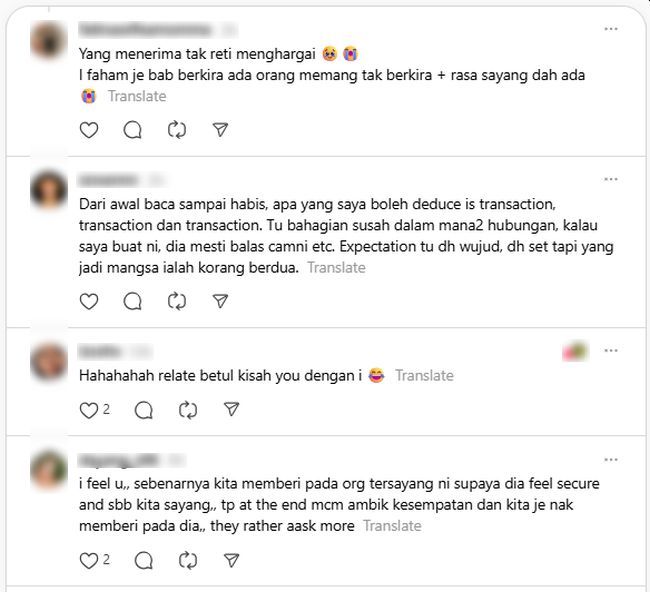Translate the 'they rather aask more' comment
The height and width of the screenshot is (592, 650).
click(x=393, y=526)
